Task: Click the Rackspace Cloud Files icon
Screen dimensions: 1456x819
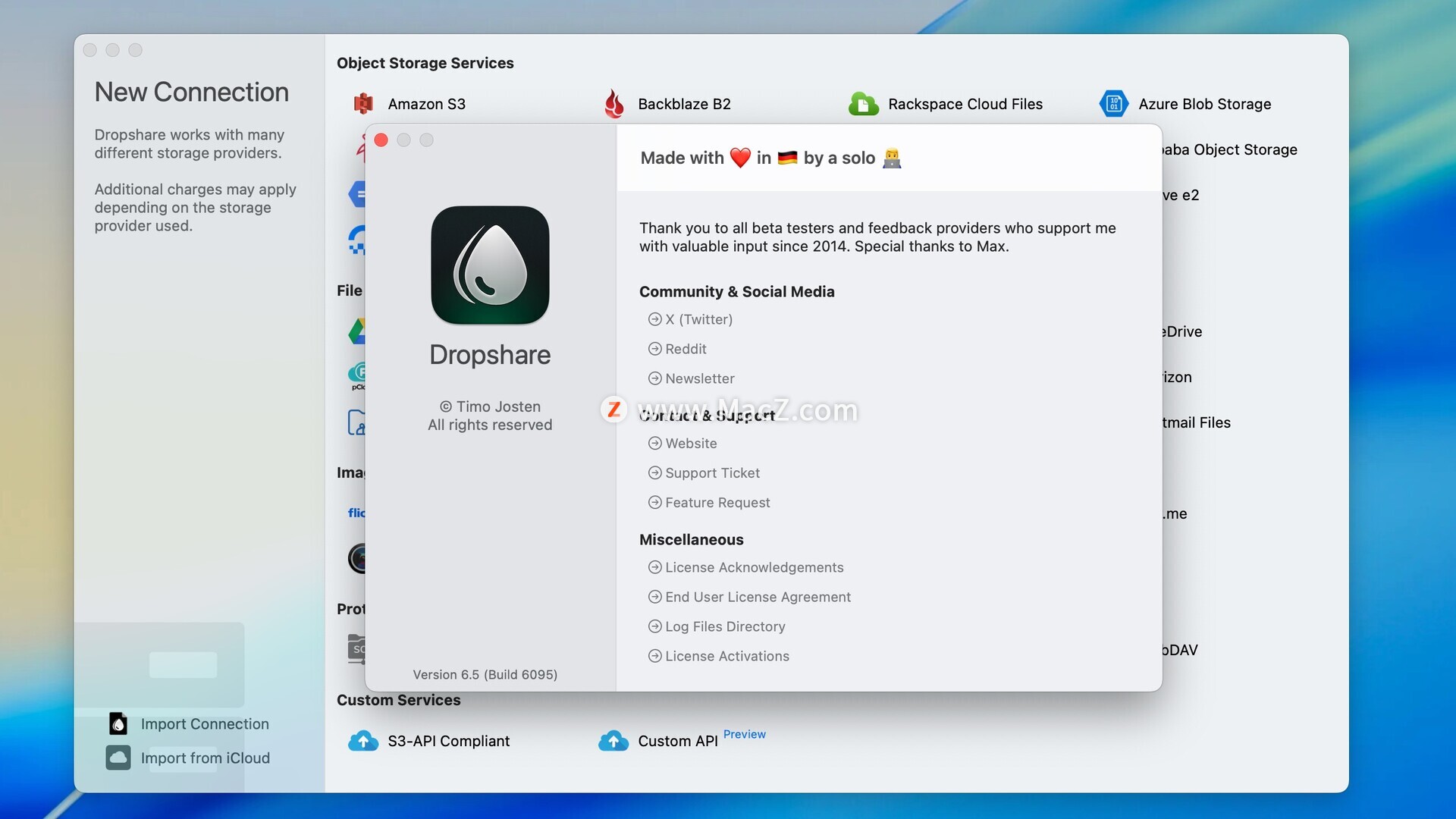Action: point(863,103)
